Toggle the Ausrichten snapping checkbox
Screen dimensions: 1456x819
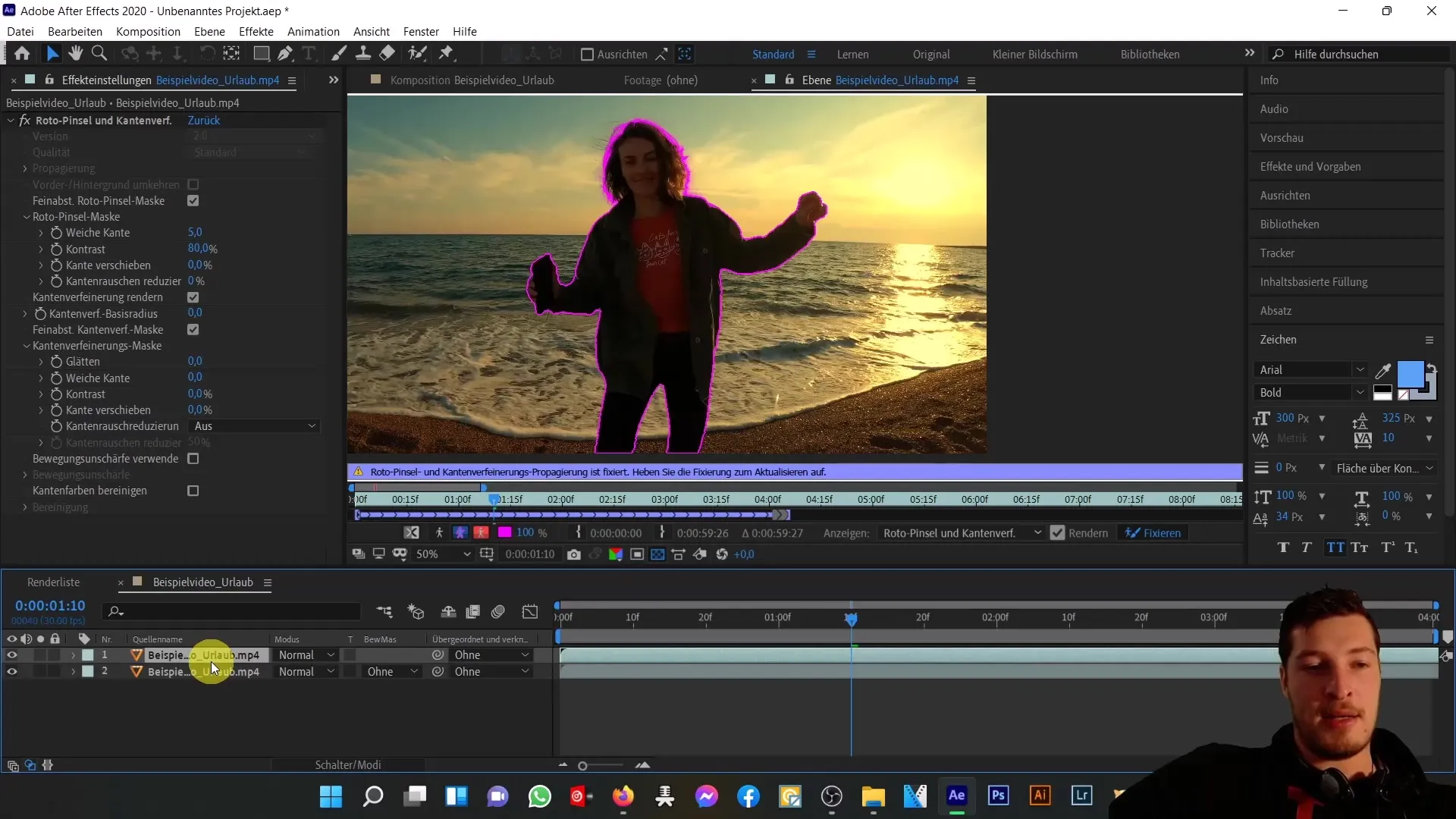(587, 55)
